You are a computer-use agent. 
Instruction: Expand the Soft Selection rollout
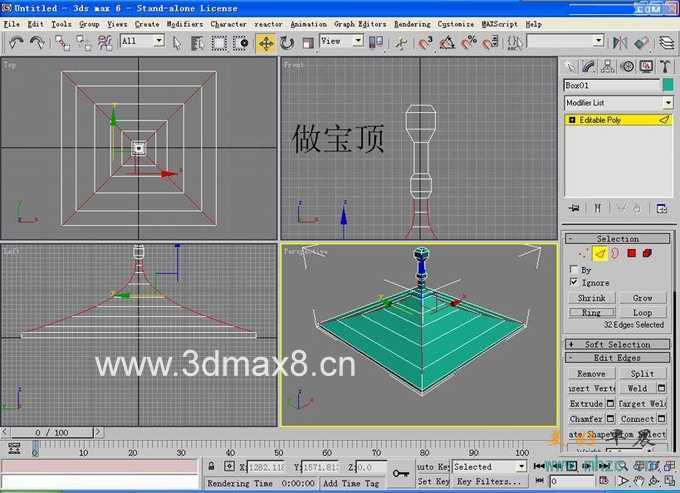click(x=617, y=344)
